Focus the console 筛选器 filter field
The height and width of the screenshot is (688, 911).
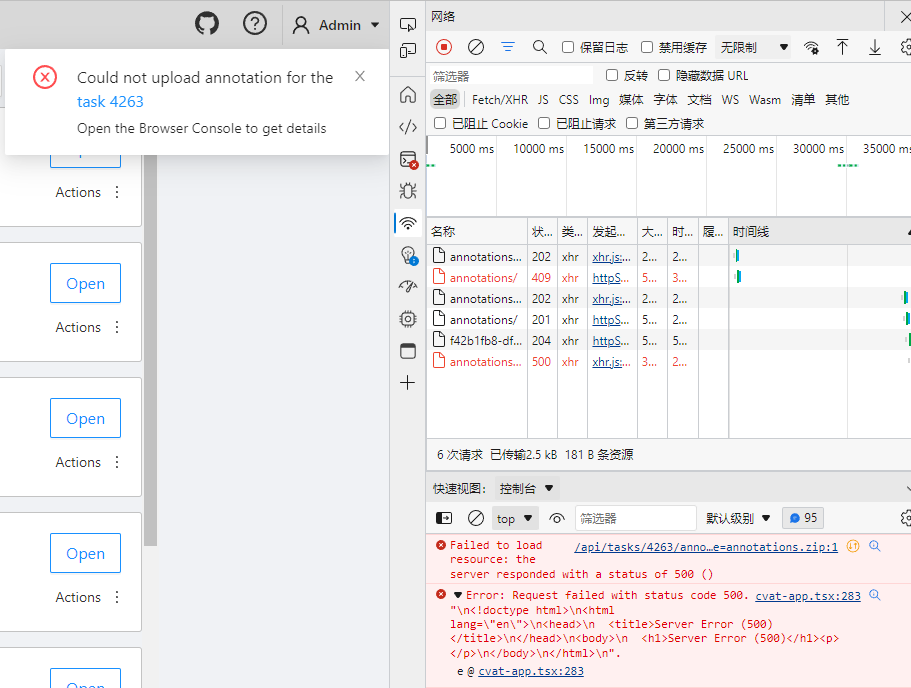tap(636, 518)
